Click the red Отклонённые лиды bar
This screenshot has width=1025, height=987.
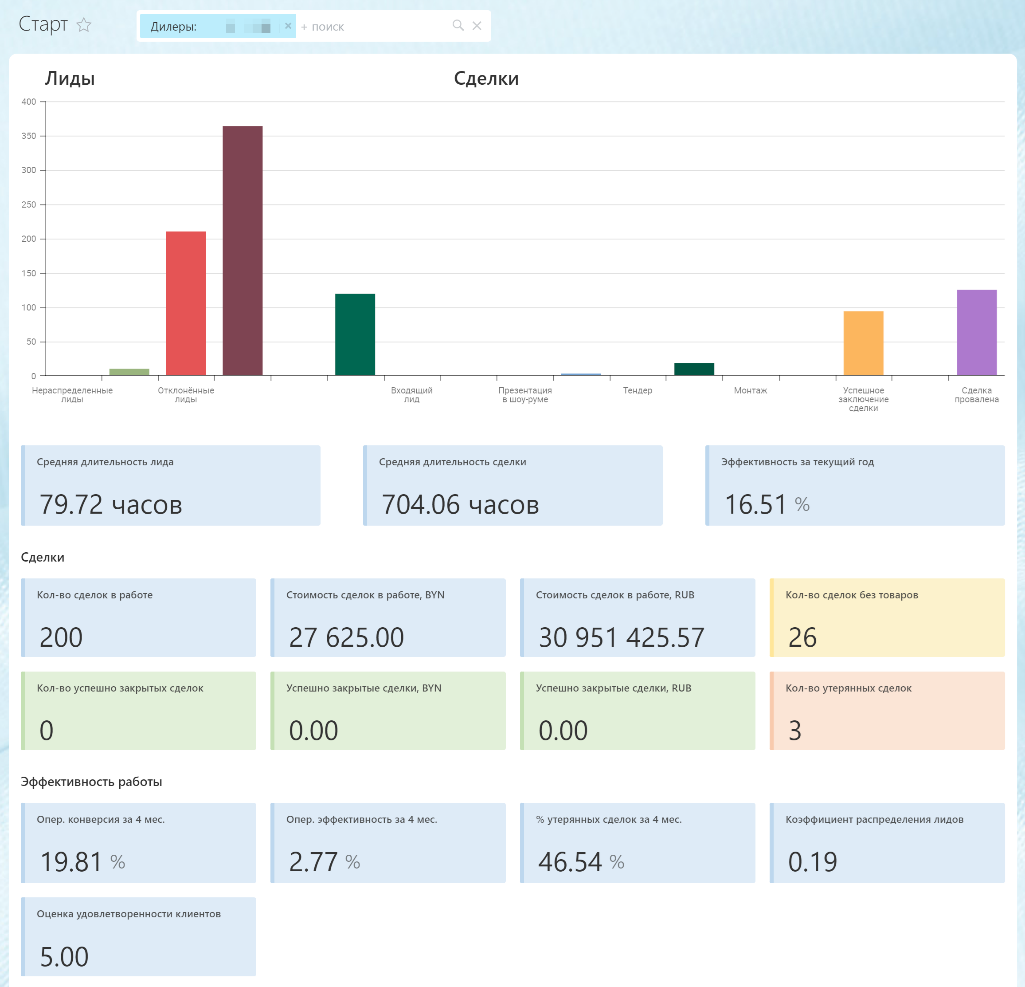pyautogui.click(x=186, y=303)
